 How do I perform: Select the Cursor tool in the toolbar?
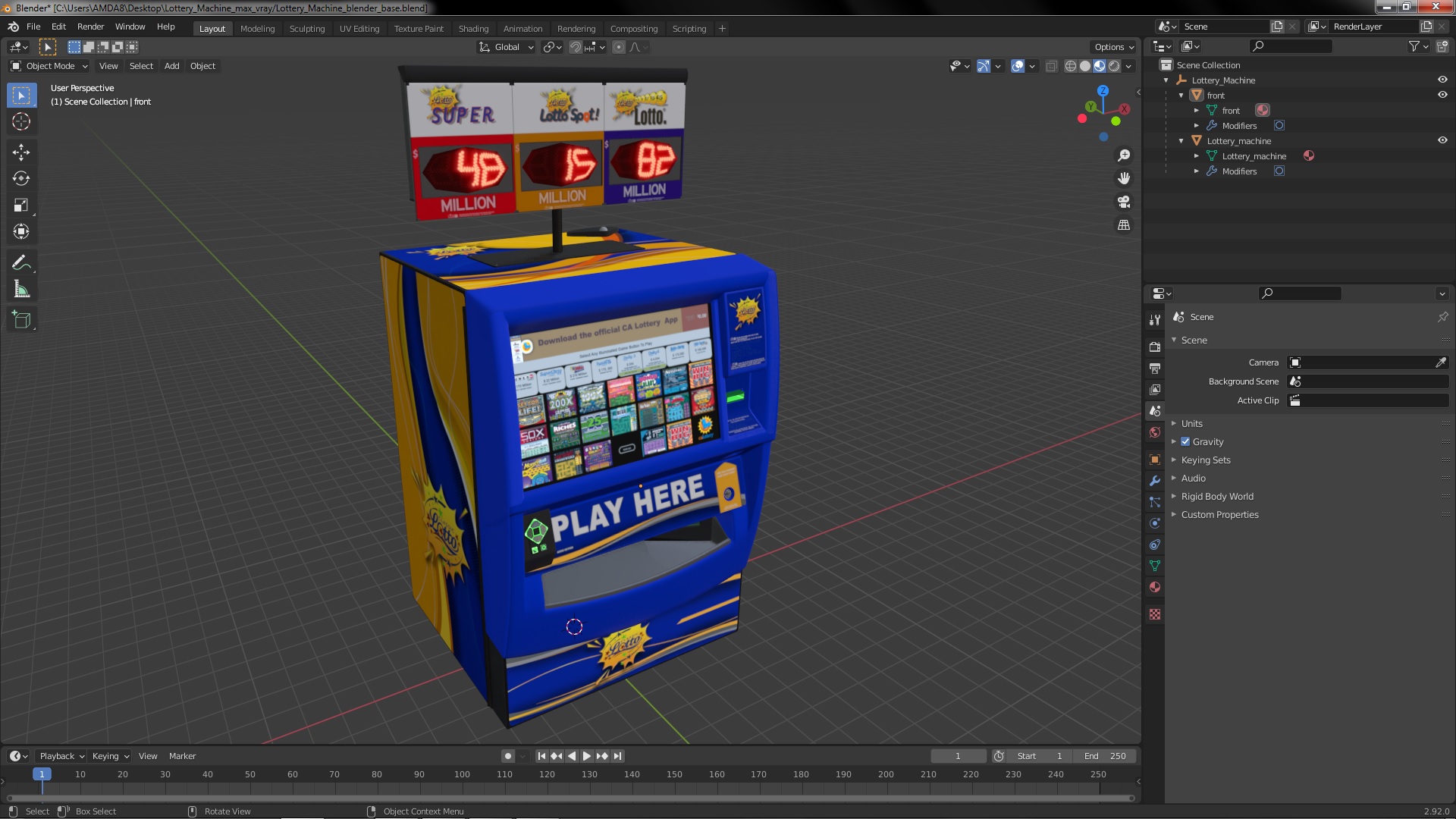pyautogui.click(x=21, y=121)
